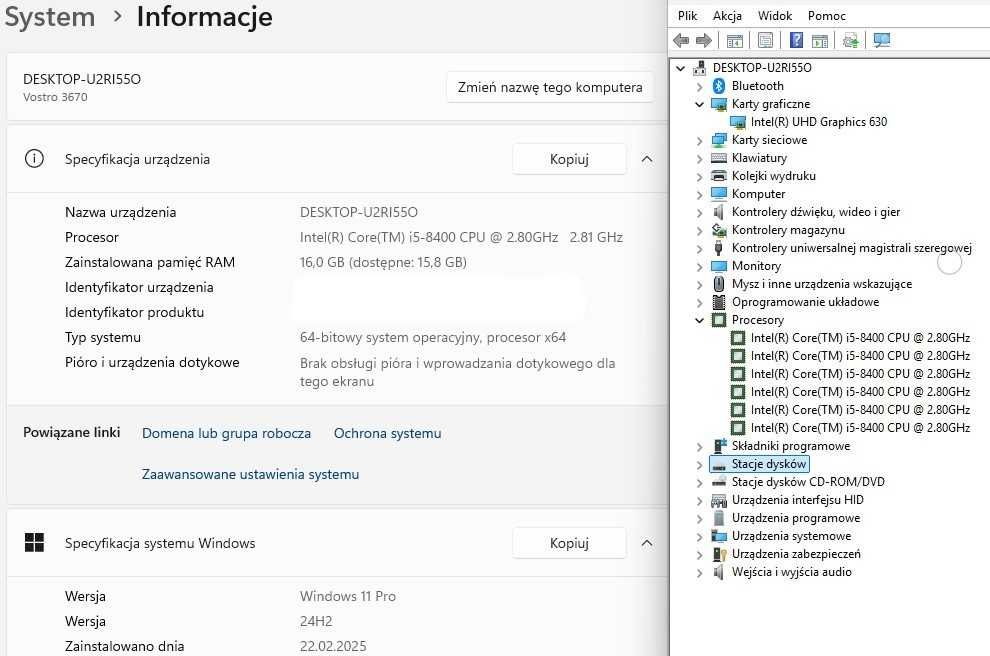Collapse the Specyfikacja systemu Windows section chevron
Image resolution: width=990 pixels, height=656 pixels.
[647, 543]
